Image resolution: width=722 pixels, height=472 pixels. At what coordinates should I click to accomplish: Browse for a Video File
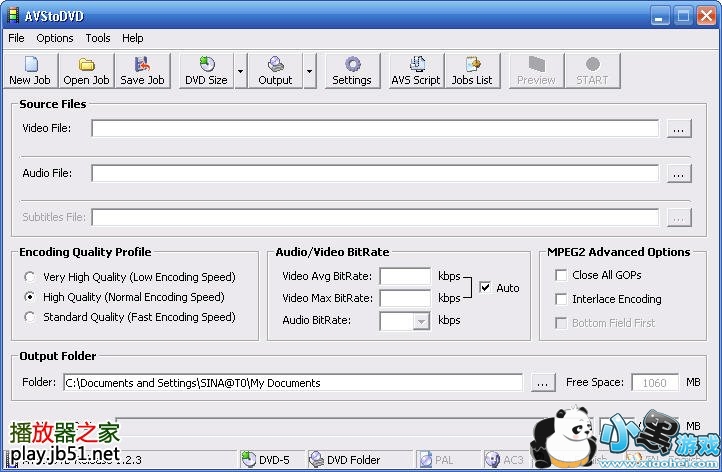click(679, 129)
